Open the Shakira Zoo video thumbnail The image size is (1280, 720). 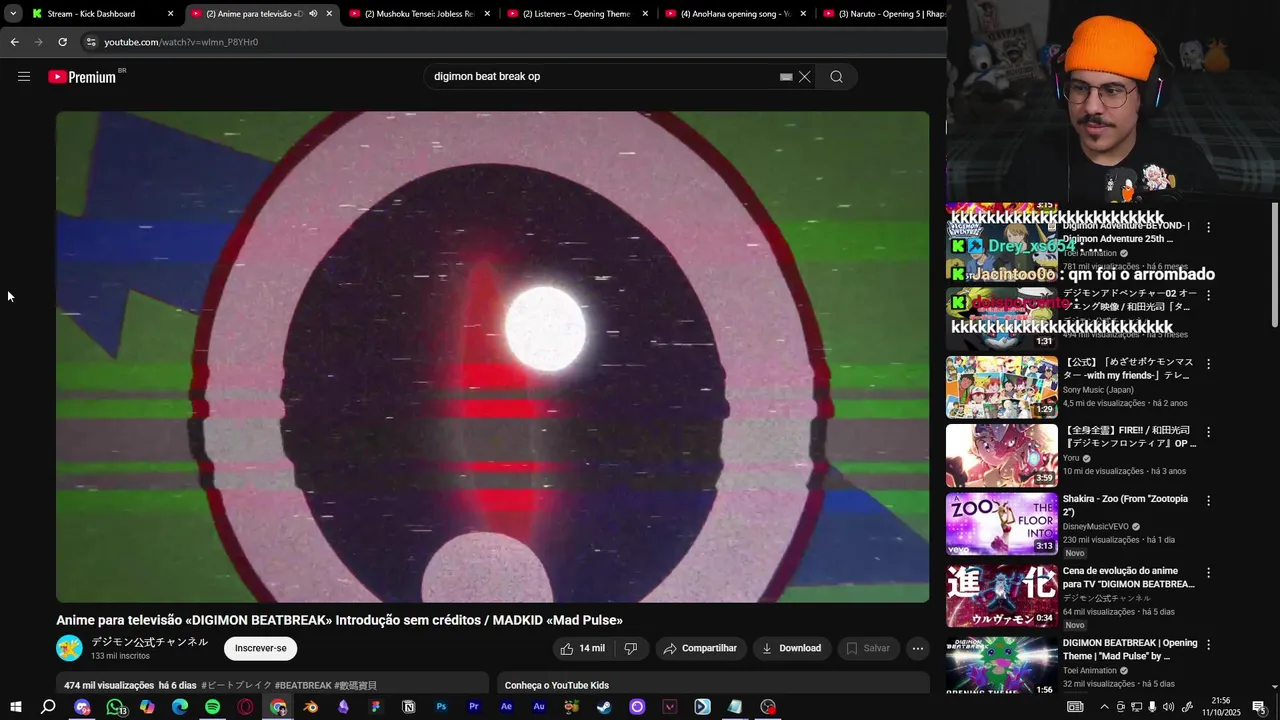[x=1001, y=523]
